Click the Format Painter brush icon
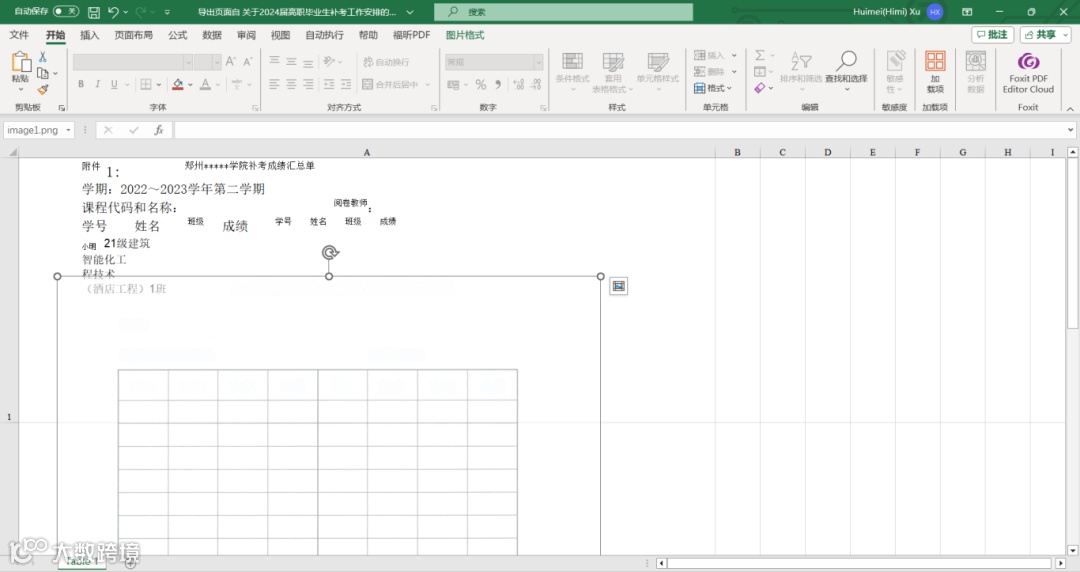Screen dimensions: 1080x572 [43, 90]
